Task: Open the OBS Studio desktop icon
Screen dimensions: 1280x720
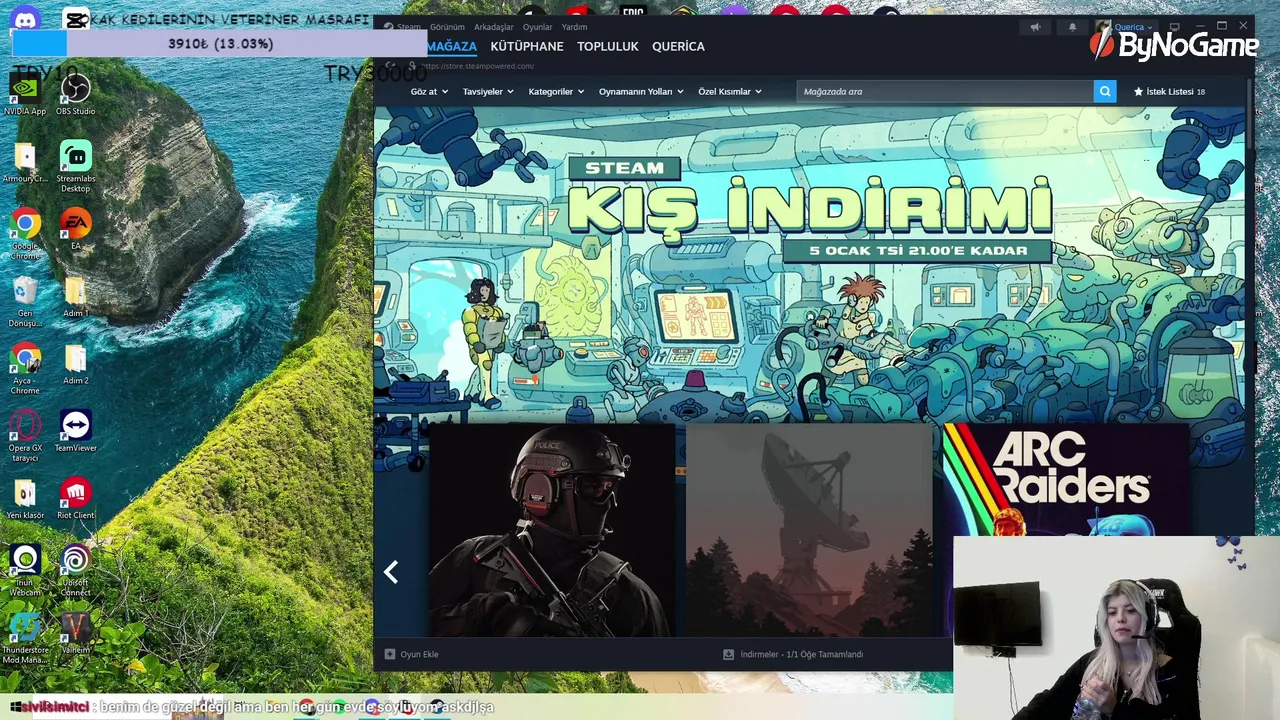Action: tap(75, 95)
